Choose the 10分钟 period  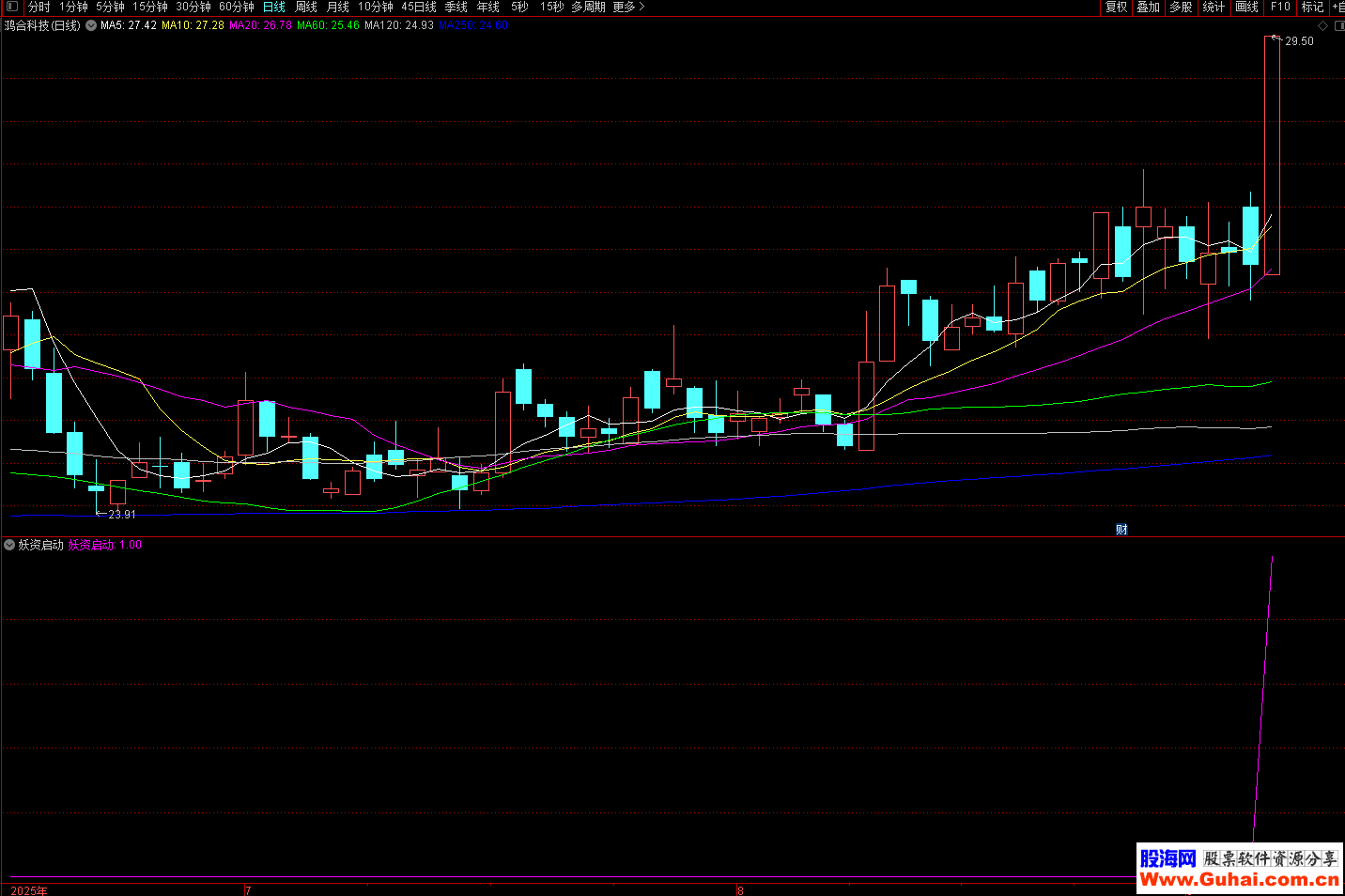(375, 7)
